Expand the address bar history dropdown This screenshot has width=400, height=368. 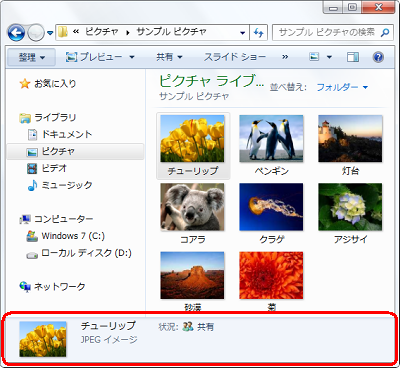243,33
